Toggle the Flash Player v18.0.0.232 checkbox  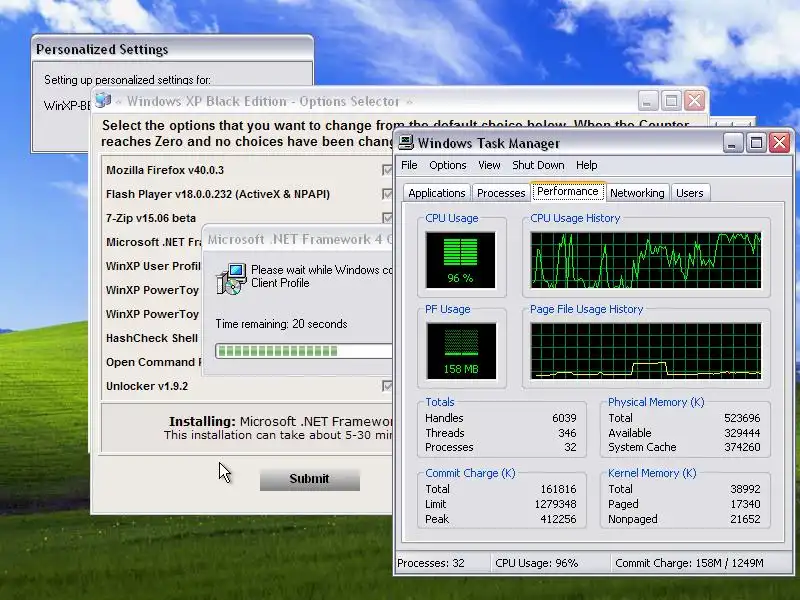[387, 194]
